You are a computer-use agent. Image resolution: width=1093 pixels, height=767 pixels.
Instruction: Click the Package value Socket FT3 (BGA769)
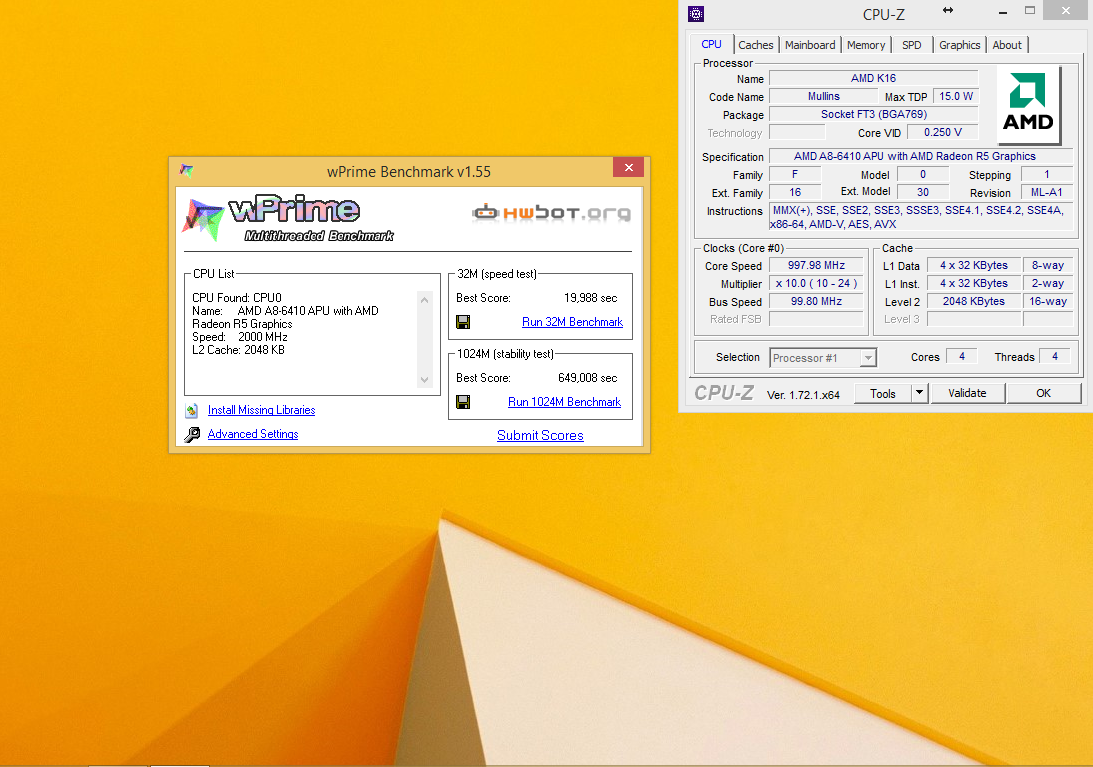(873, 115)
